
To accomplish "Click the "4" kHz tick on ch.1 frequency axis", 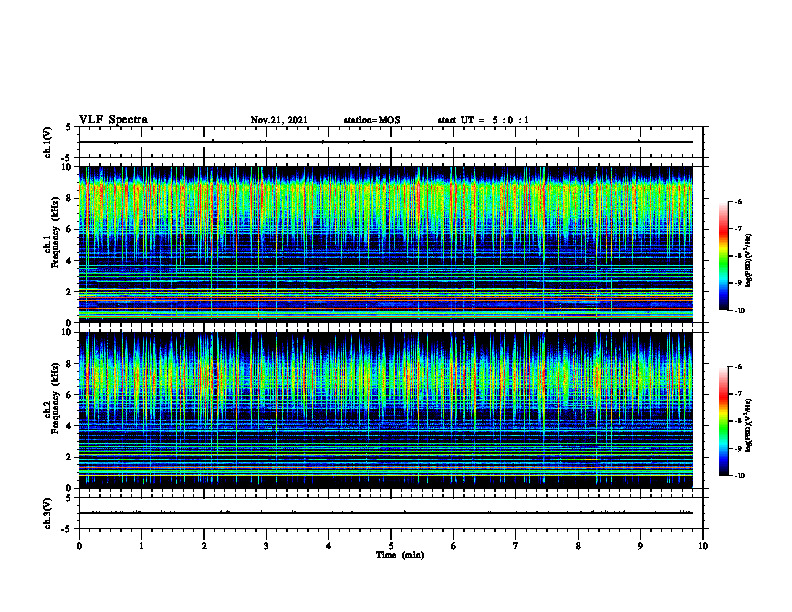I will 70,261.
